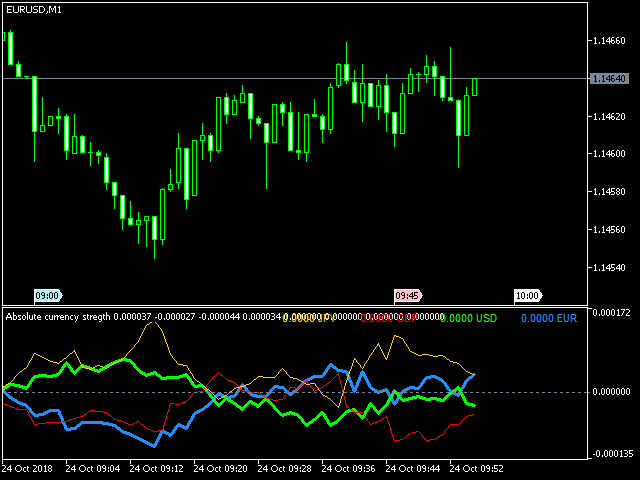
Task: Click the 0.000000 zero level label
Action: [x=610, y=392]
